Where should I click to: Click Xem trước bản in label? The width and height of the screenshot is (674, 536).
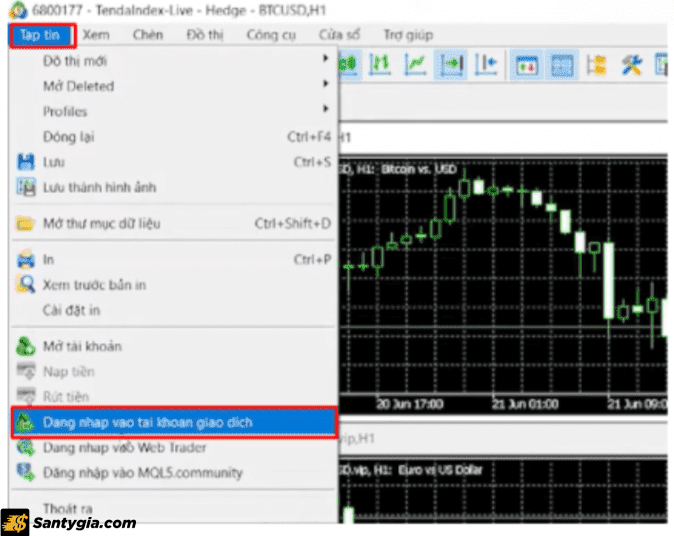94,285
